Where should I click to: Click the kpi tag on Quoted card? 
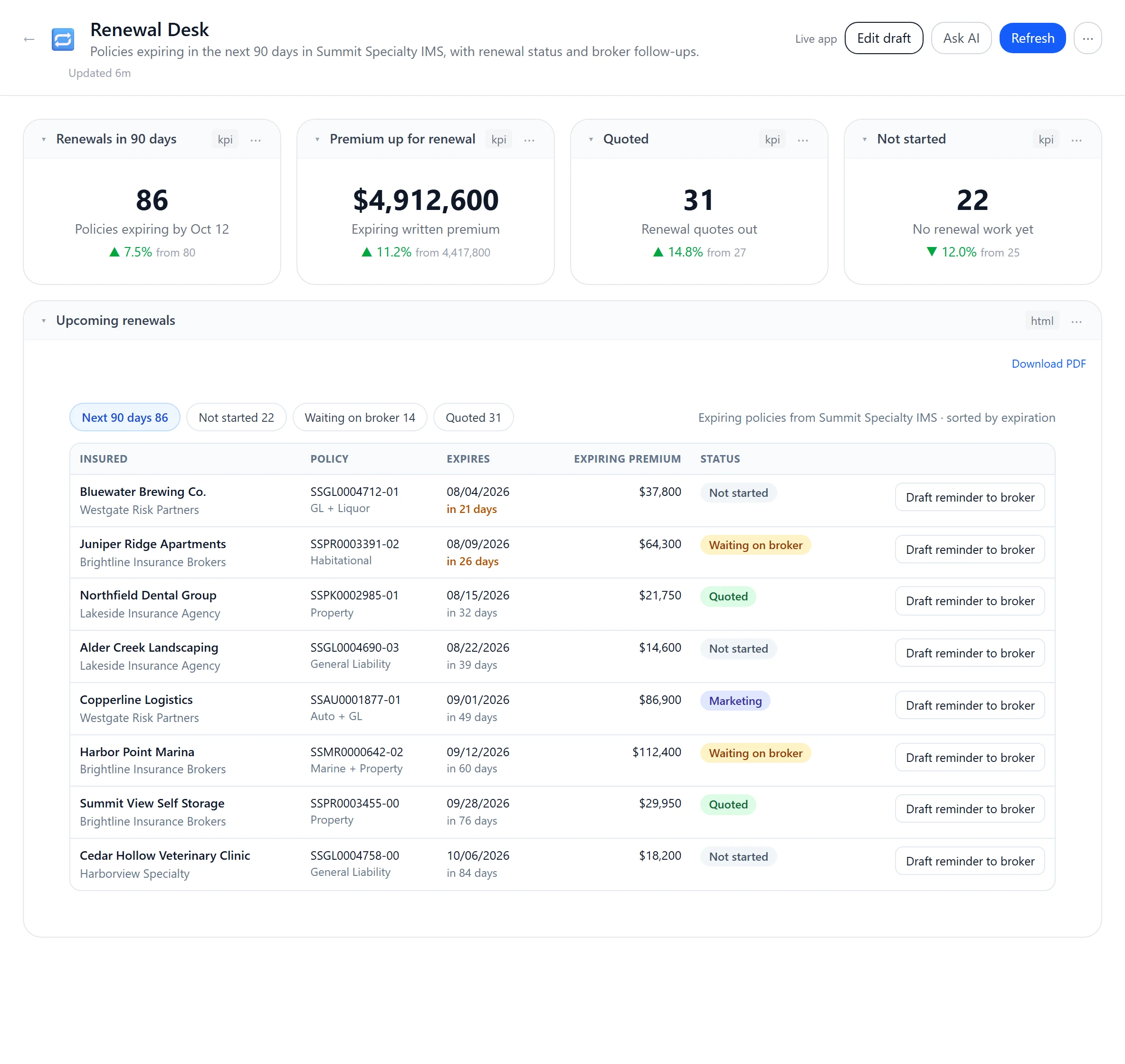[772, 140]
